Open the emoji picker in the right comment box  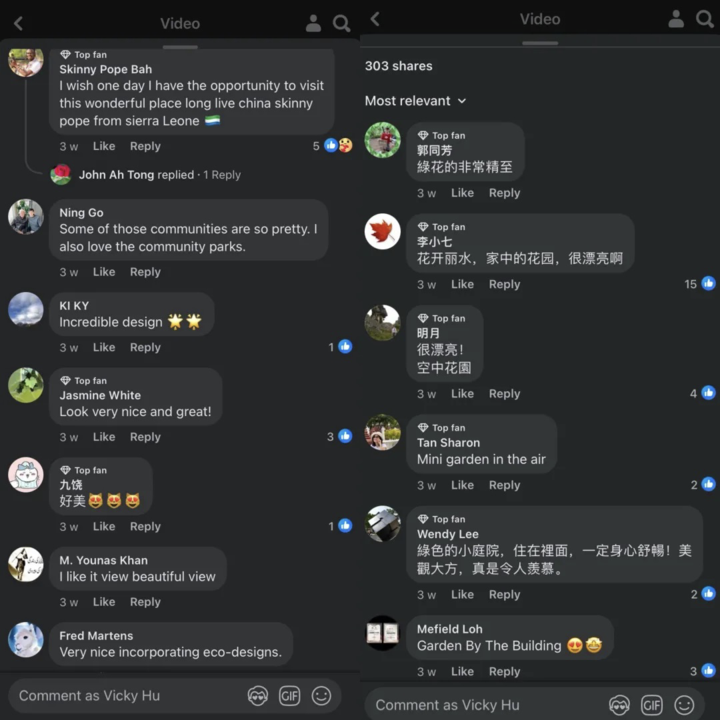pos(684,705)
